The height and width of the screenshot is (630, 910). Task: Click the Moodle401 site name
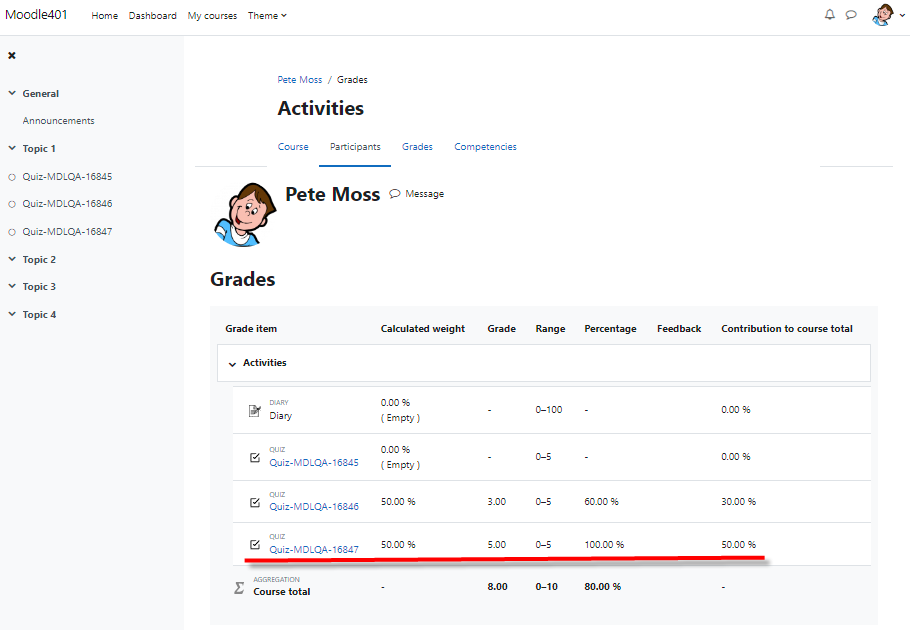[36, 15]
